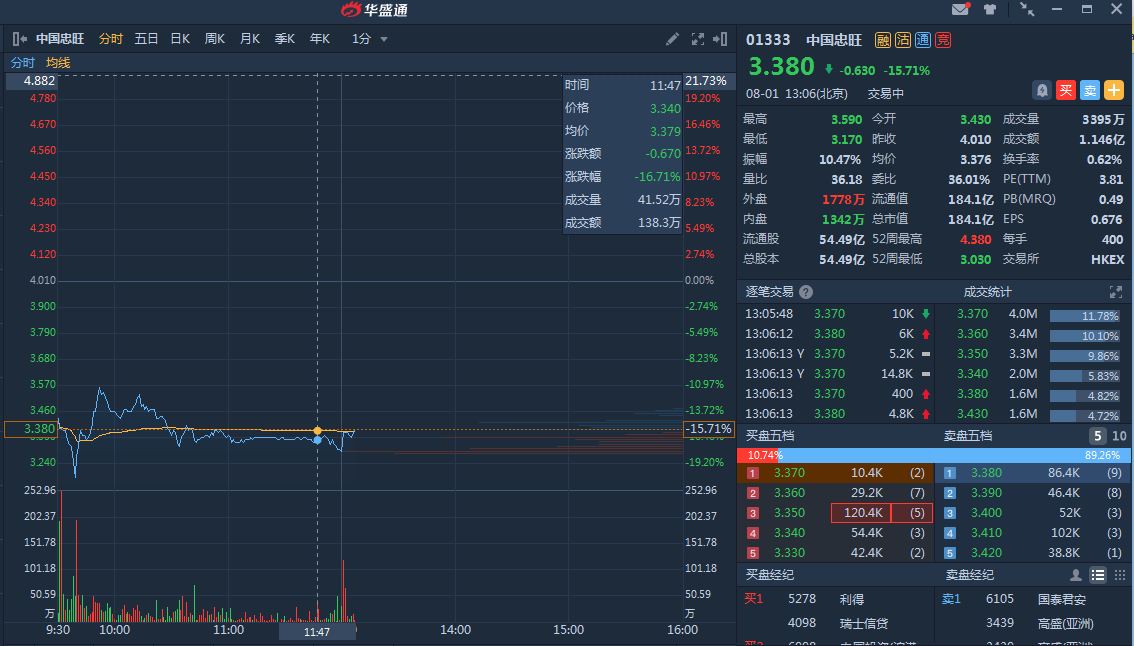
Task: Switch to 季K chart tab
Action: pyautogui.click(x=284, y=39)
